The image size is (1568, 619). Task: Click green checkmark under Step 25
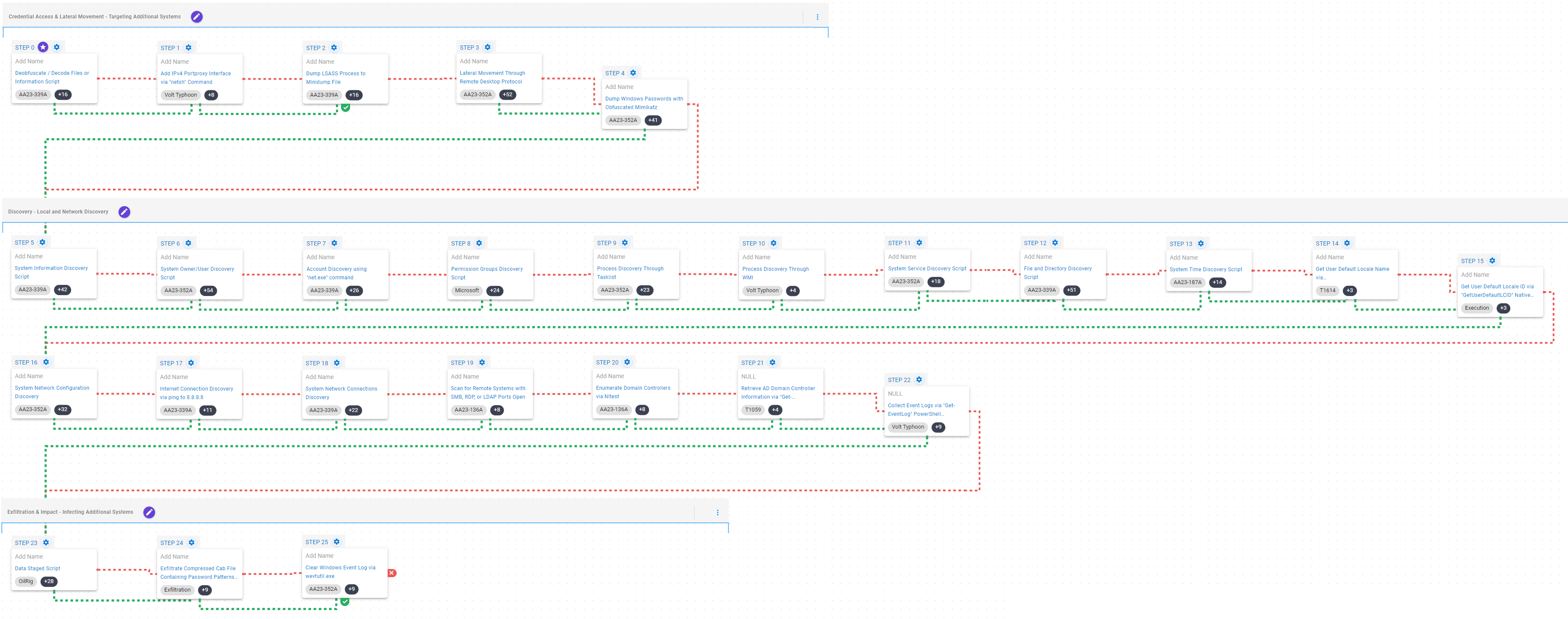(x=344, y=601)
